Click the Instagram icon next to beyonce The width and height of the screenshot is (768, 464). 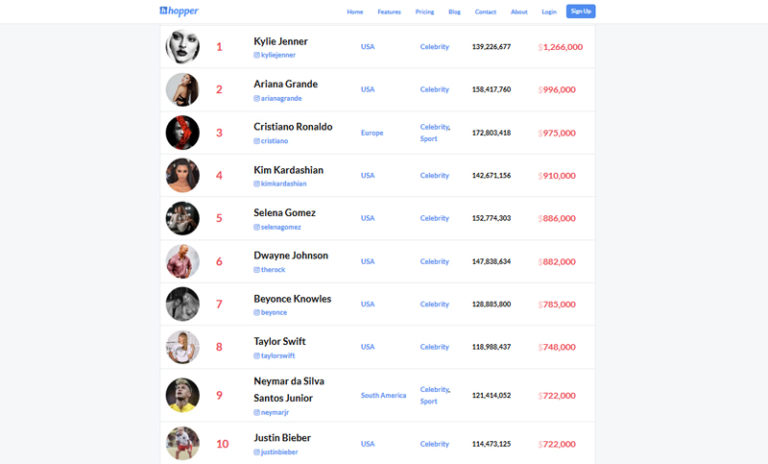point(257,312)
